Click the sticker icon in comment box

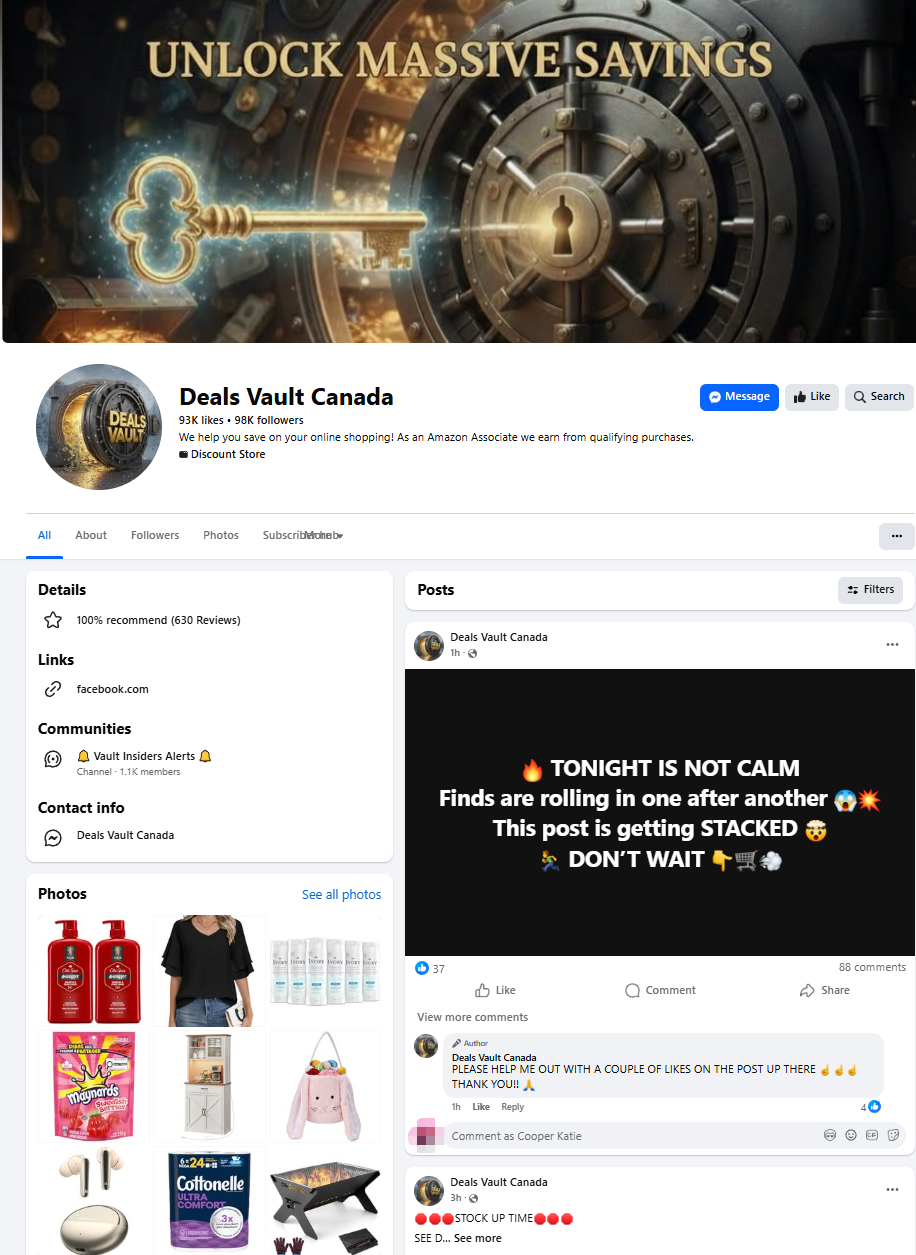(x=893, y=1135)
